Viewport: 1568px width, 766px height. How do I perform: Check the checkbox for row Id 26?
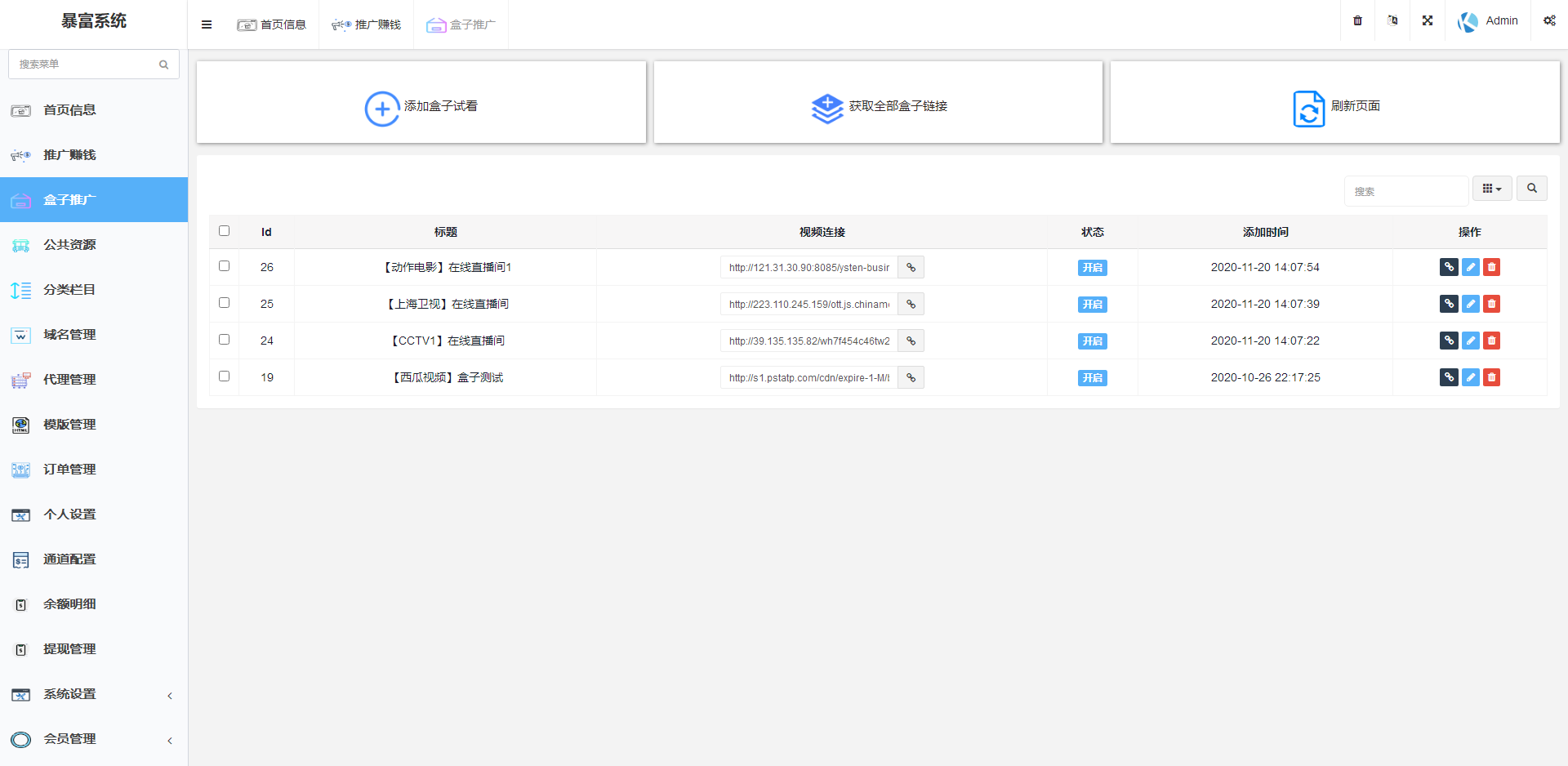pyautogui.click(x=225, y=266)
